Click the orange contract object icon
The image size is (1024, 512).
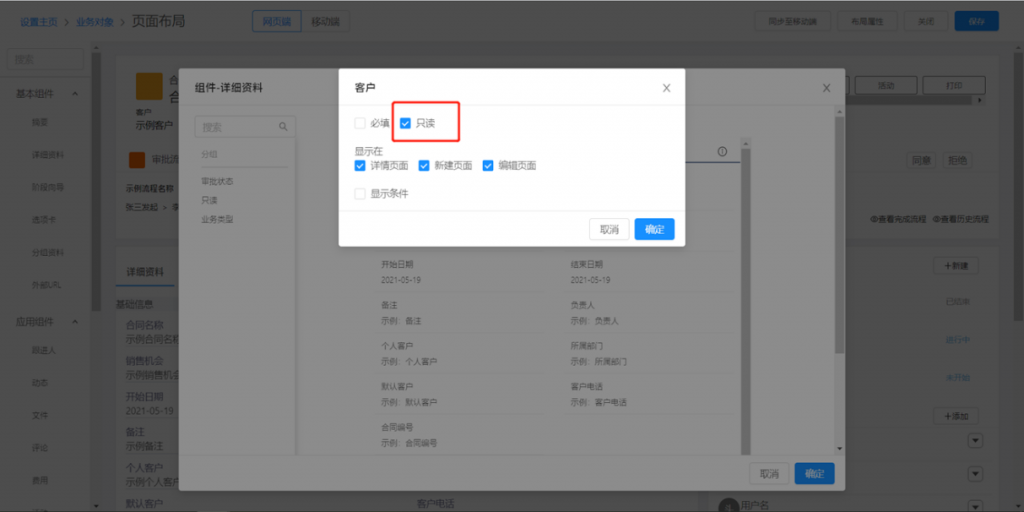tap(148, 86)
